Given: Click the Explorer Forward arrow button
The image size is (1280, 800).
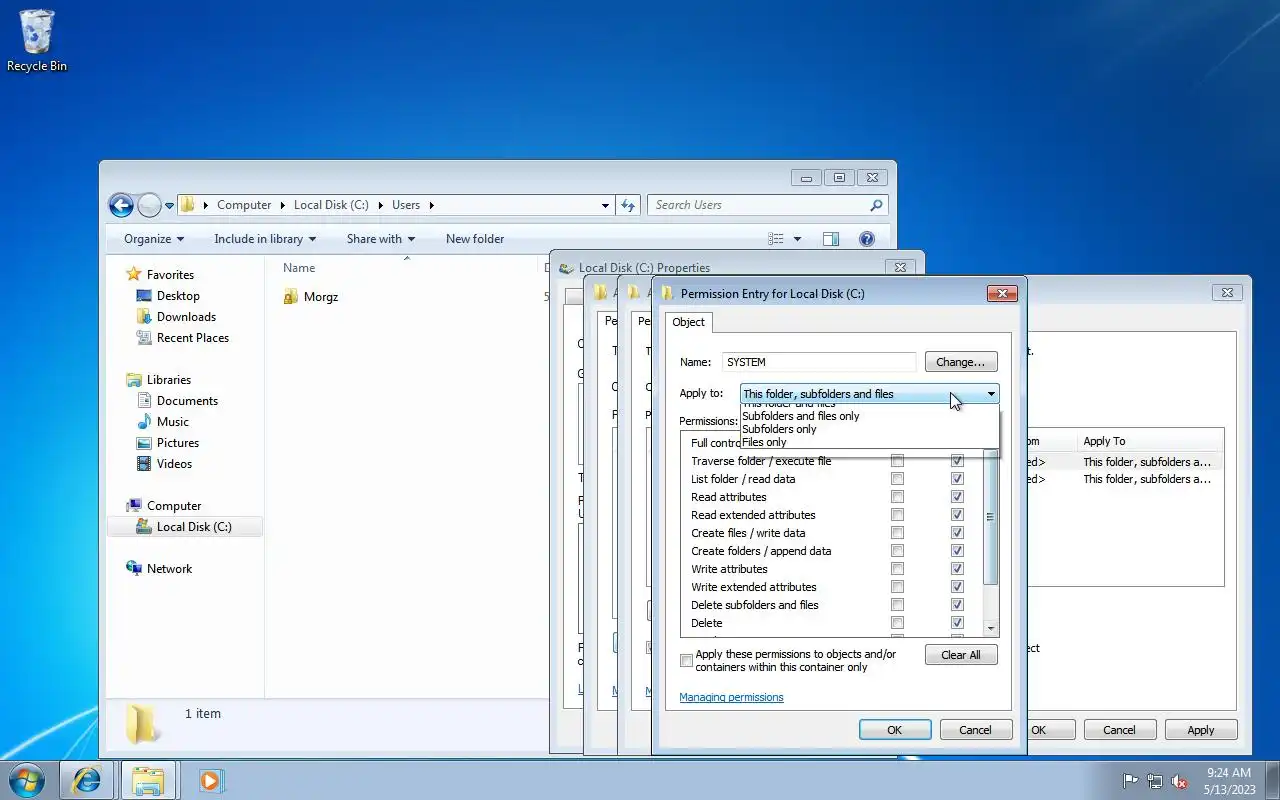Looking at the screenshot, I should pos(149,205).
